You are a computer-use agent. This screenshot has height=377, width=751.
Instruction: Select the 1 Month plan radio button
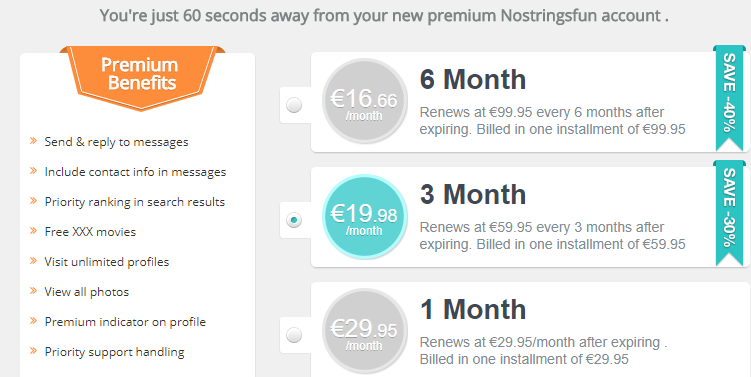tap(294, 335)
